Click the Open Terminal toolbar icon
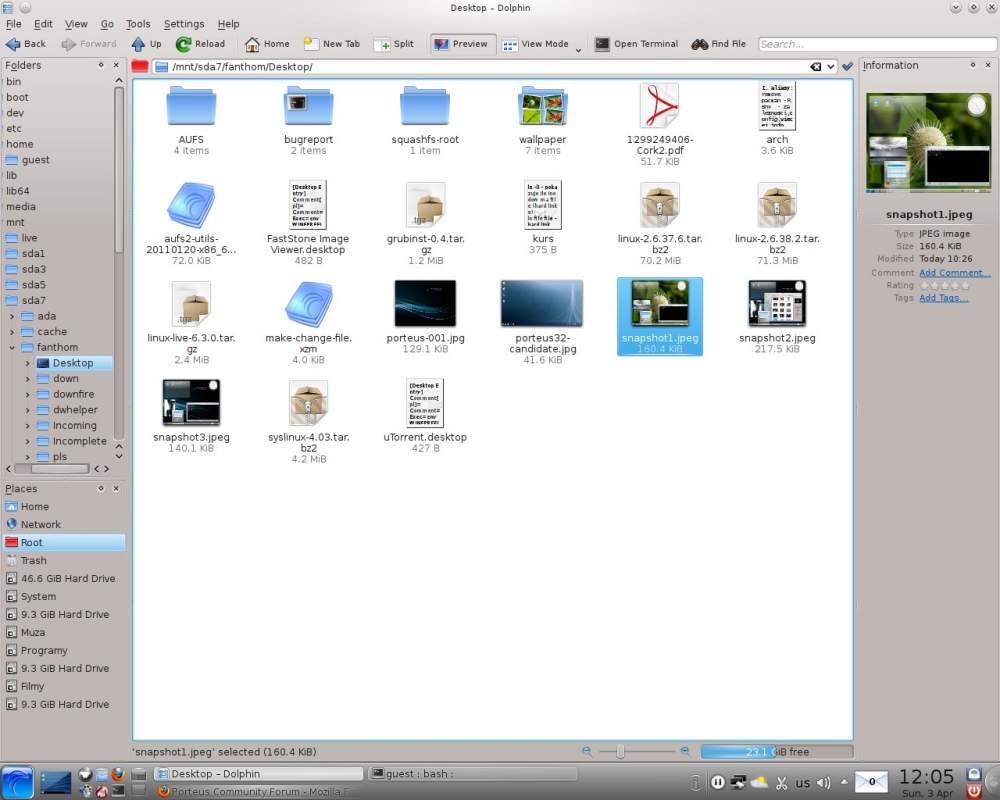This screenshot has width=1000, height=800. click(x=602, y=44)
